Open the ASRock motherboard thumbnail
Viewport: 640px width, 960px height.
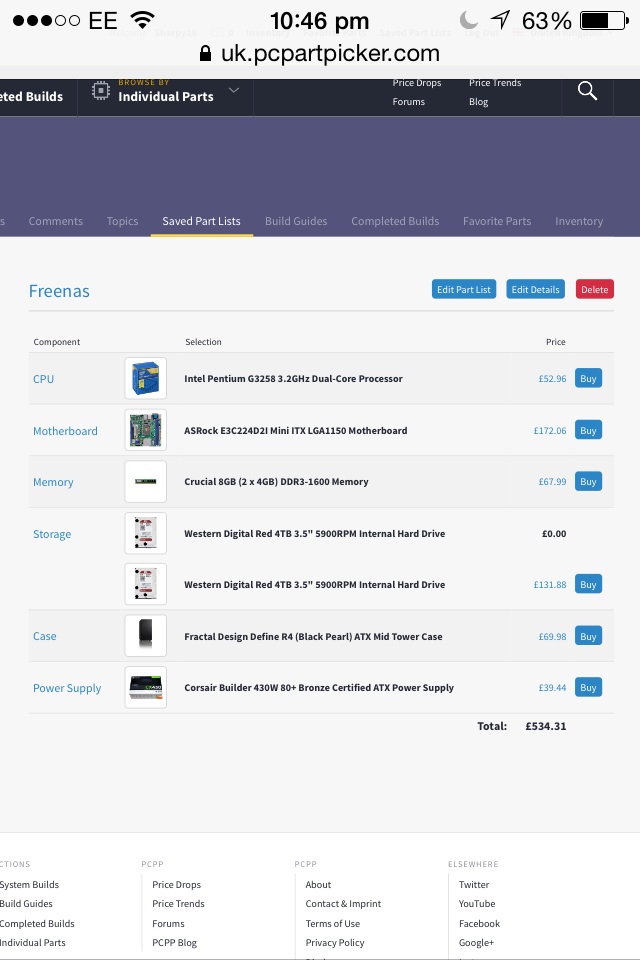pyautogui.click(x=146, y=430)
